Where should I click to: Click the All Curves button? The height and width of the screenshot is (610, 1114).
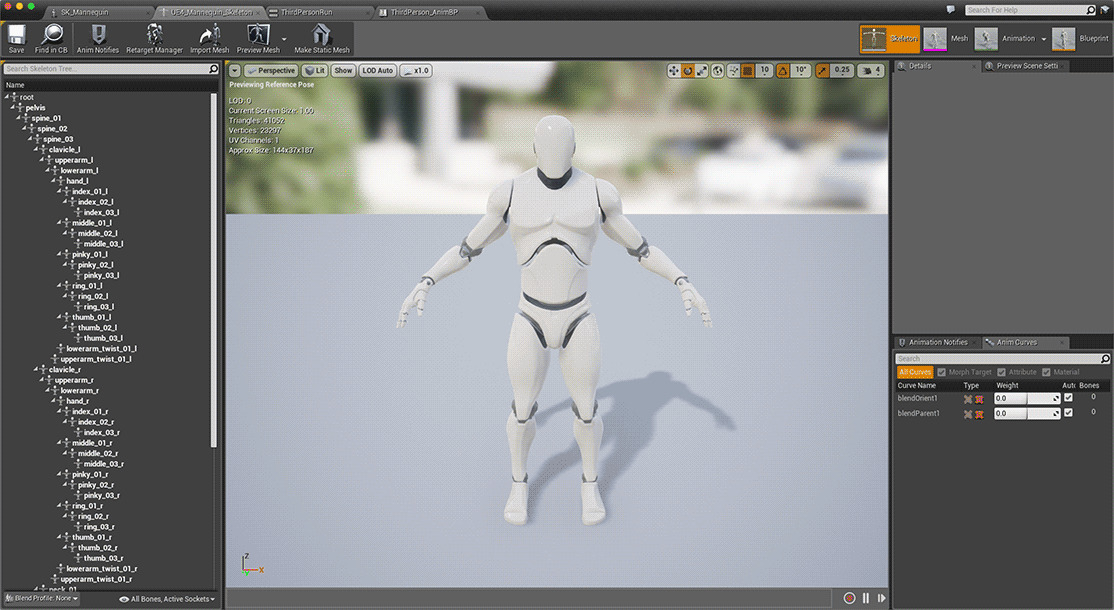(914, 372)
